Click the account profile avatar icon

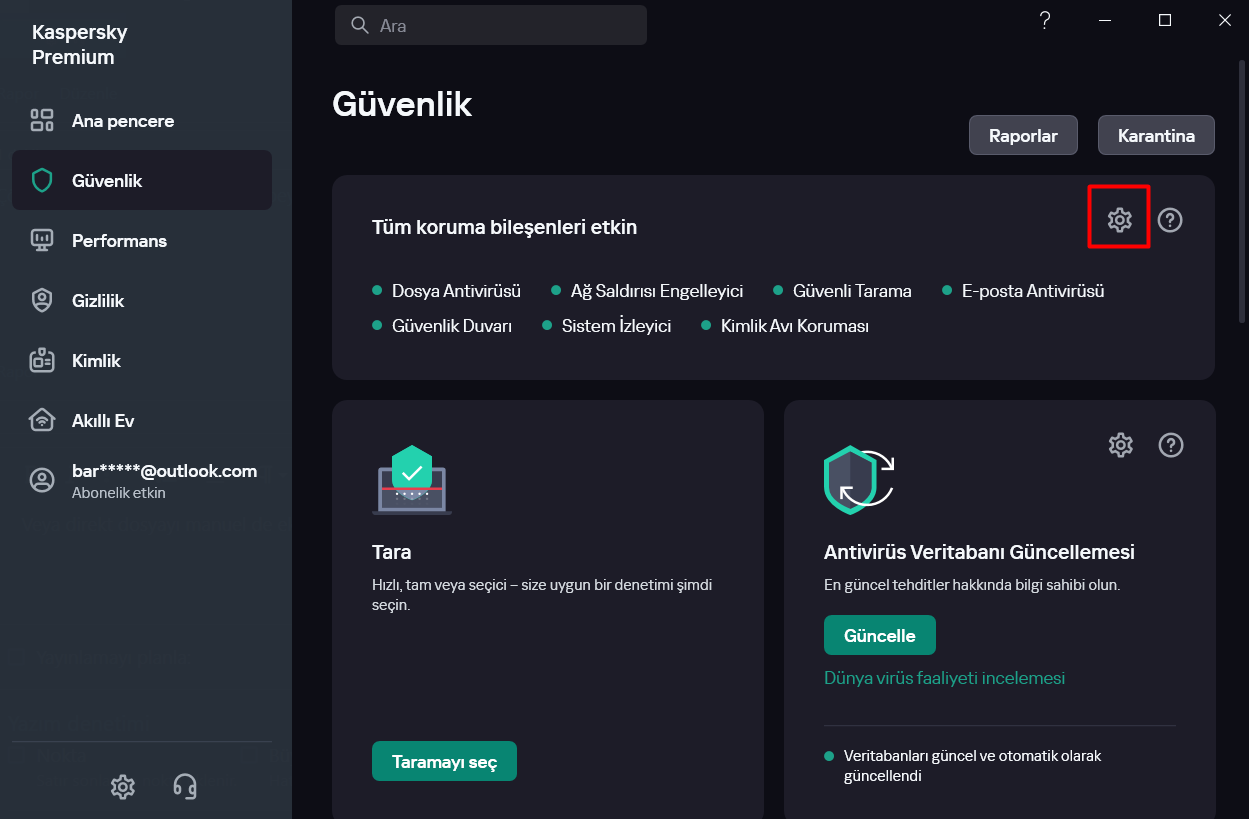pos(42,481)
